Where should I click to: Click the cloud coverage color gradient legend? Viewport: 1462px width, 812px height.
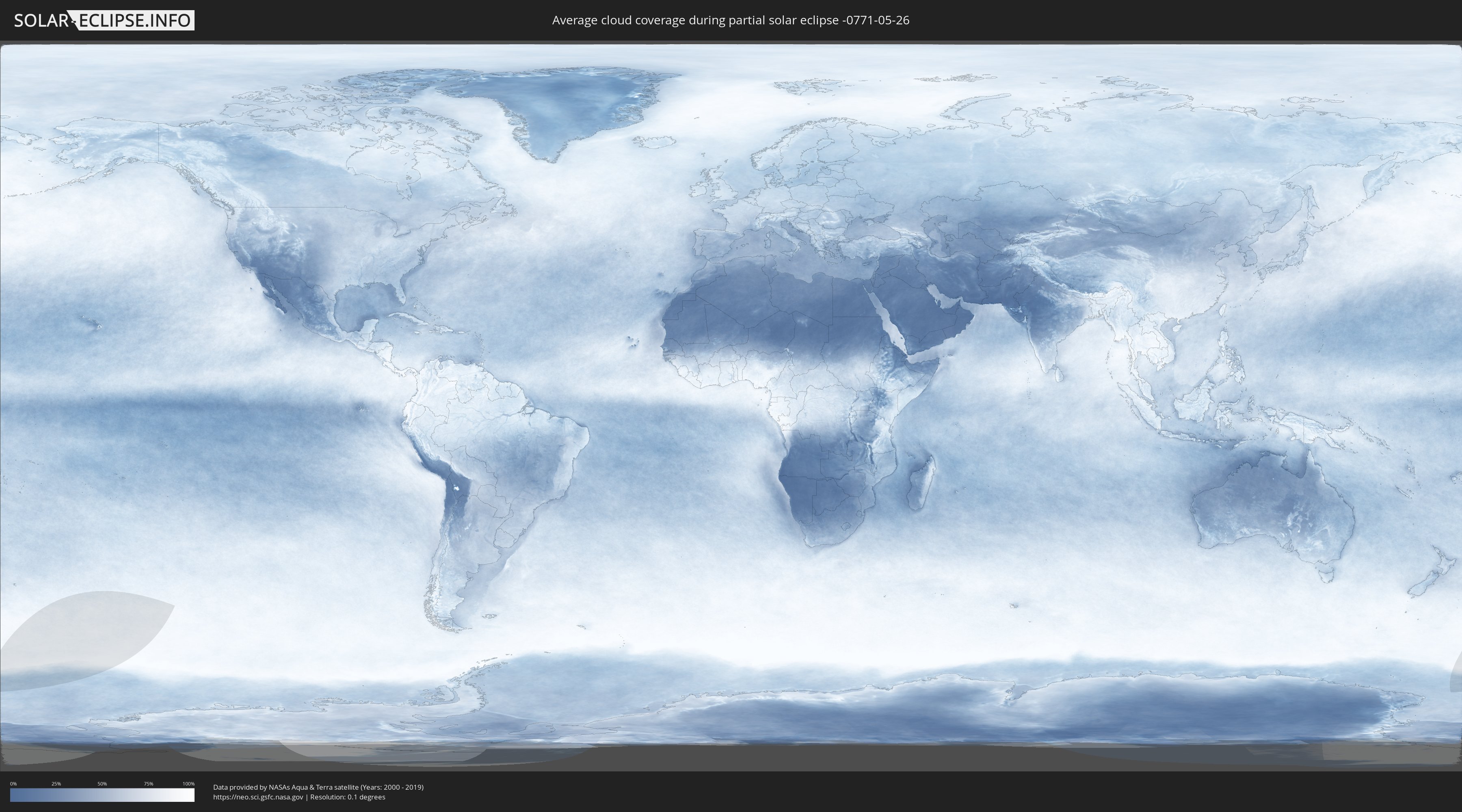click(102, 795)
